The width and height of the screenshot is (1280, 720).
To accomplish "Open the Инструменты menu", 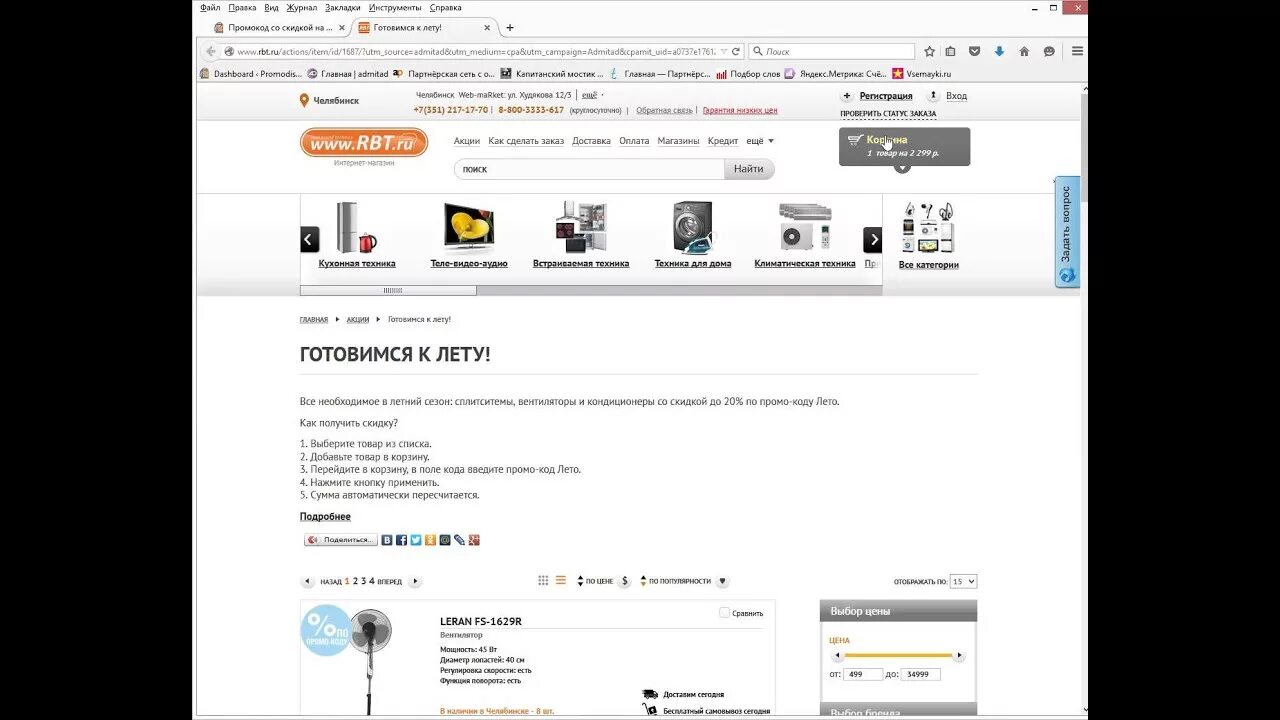I will [395, 7].
